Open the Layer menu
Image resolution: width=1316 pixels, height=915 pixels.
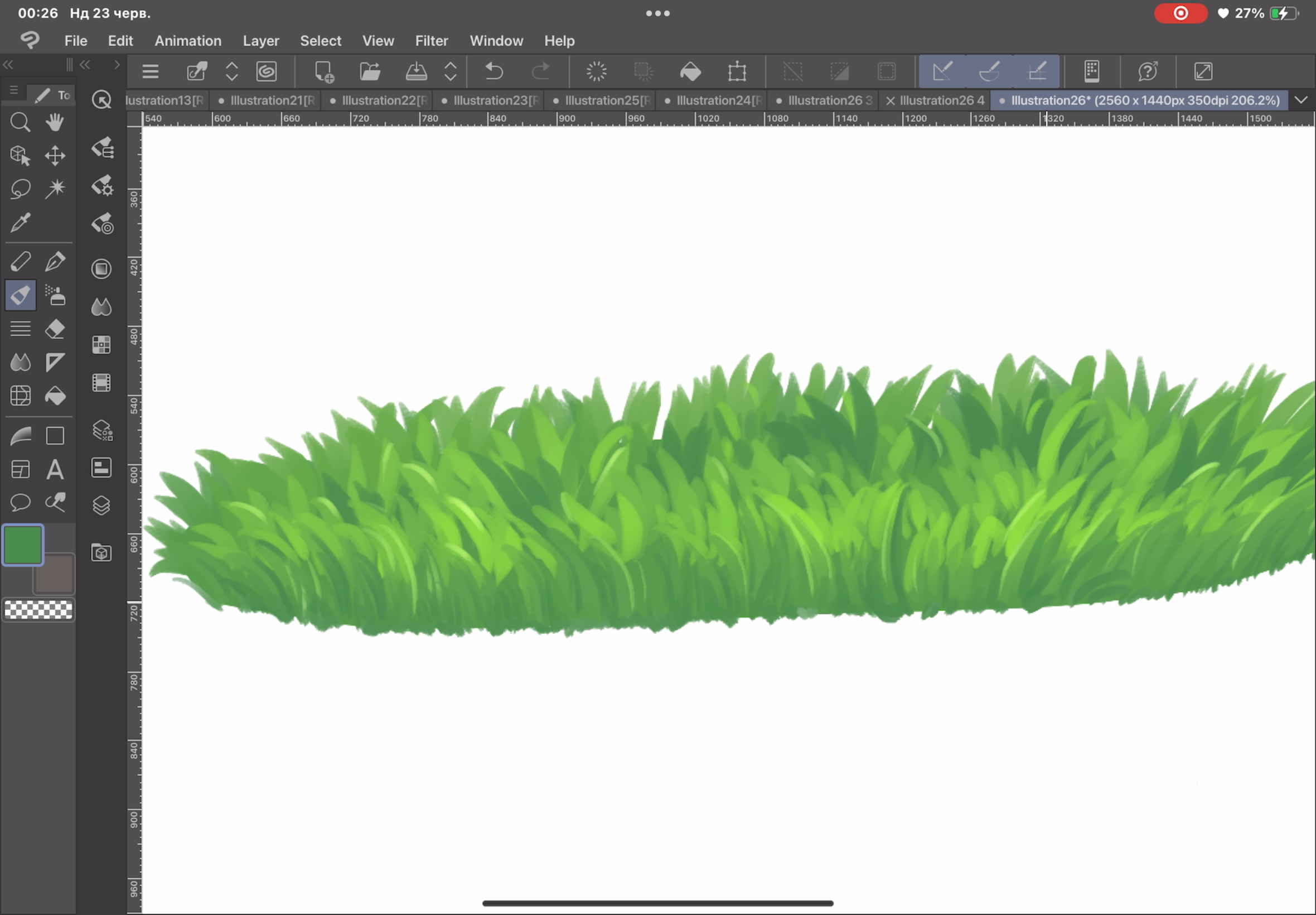click(260, 41)
